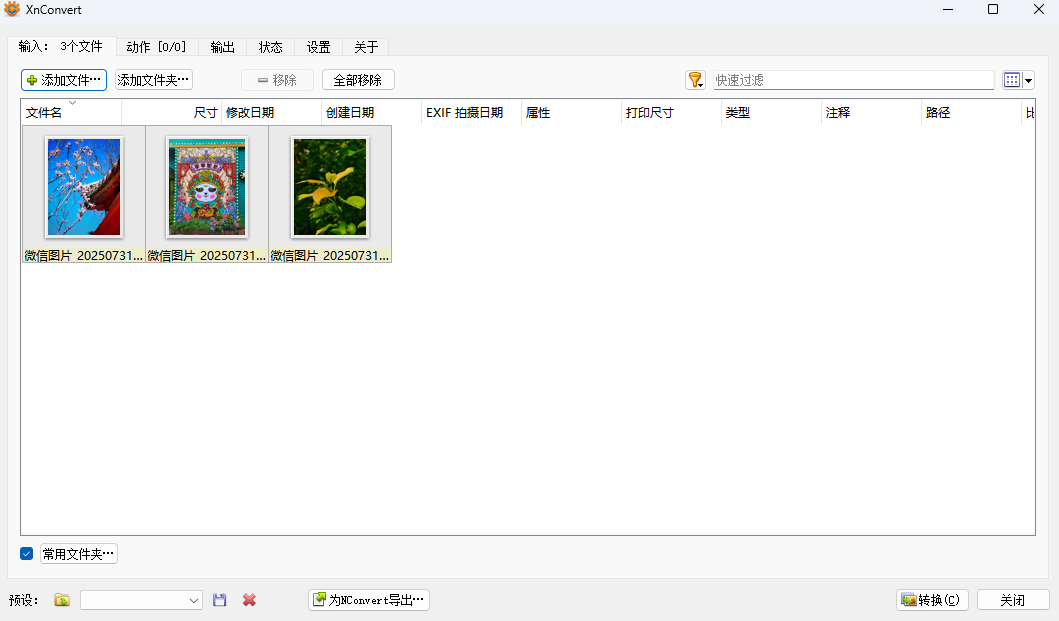The height and width of the screenshot is (621, 1059).
Task: Click the save preset disk icon
Action: (x=220, y=599)
